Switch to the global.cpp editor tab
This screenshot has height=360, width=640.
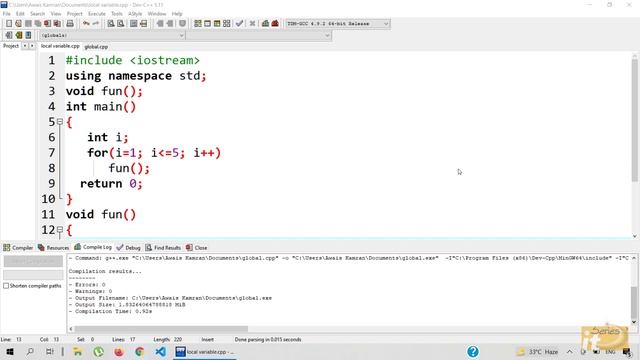point(96,47)
